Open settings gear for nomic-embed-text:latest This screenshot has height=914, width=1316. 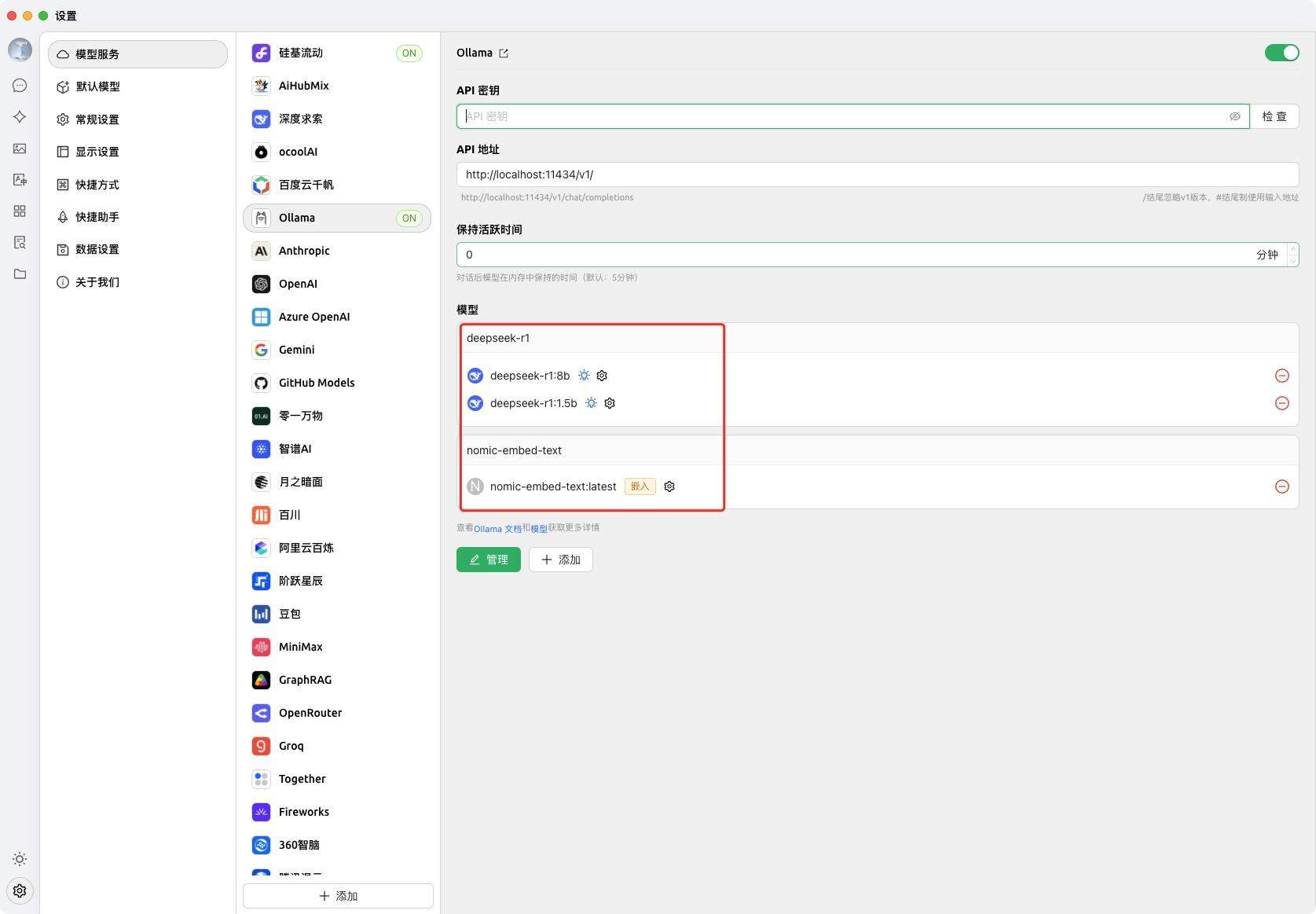point(669,486)
